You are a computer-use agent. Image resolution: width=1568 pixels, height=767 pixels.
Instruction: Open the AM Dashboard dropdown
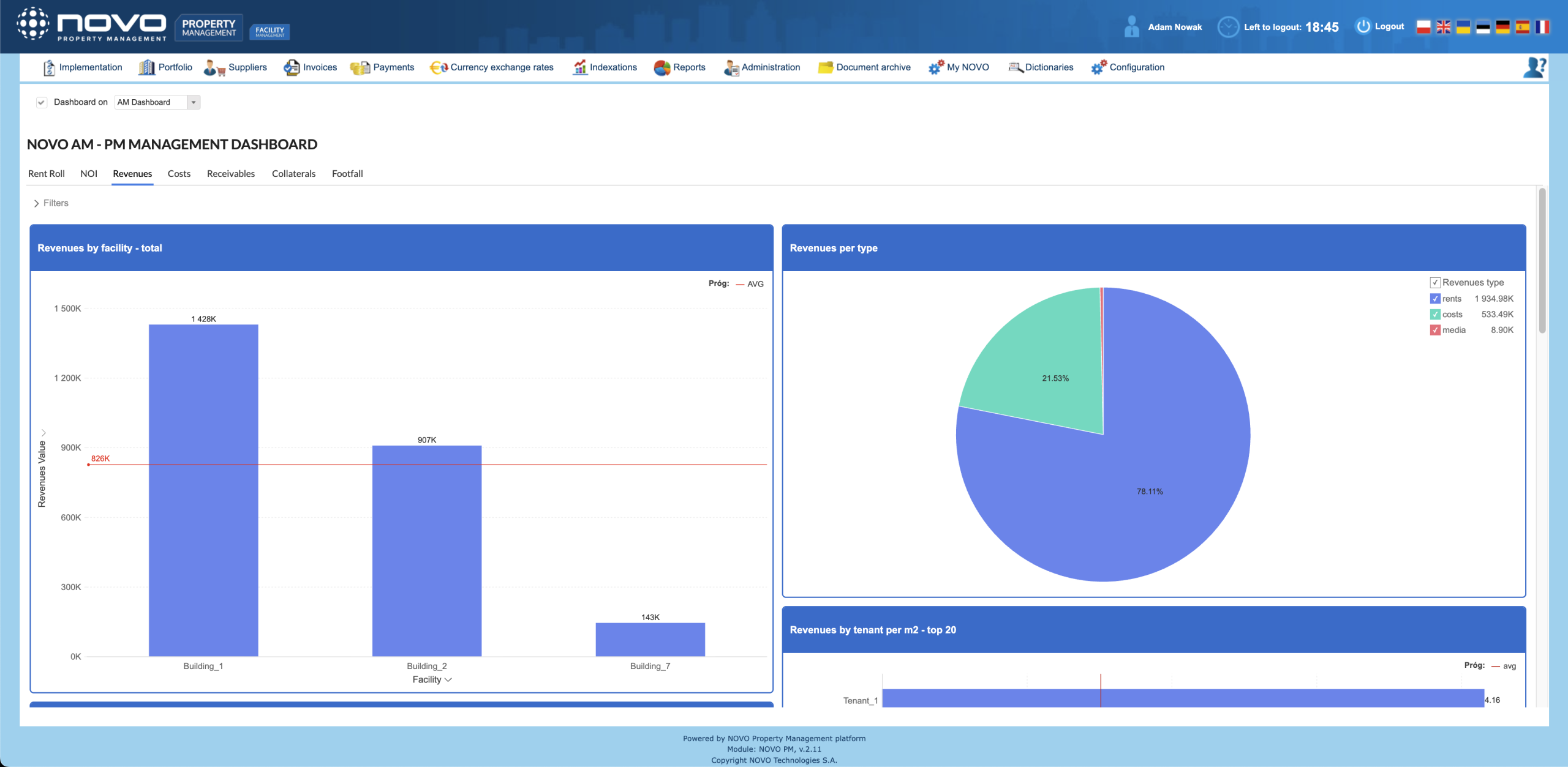[194, 102]
